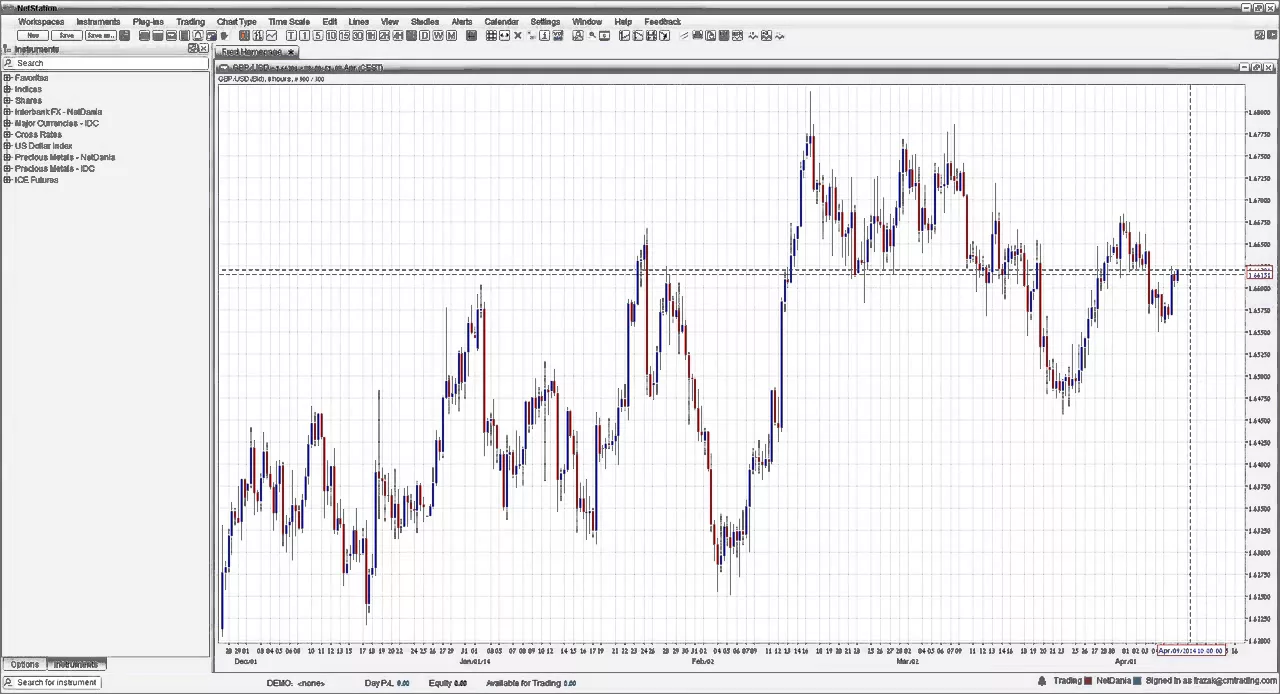Click the Signed in as account text
This screenshot has height=694, width=1280.
tap(1211, 681)
